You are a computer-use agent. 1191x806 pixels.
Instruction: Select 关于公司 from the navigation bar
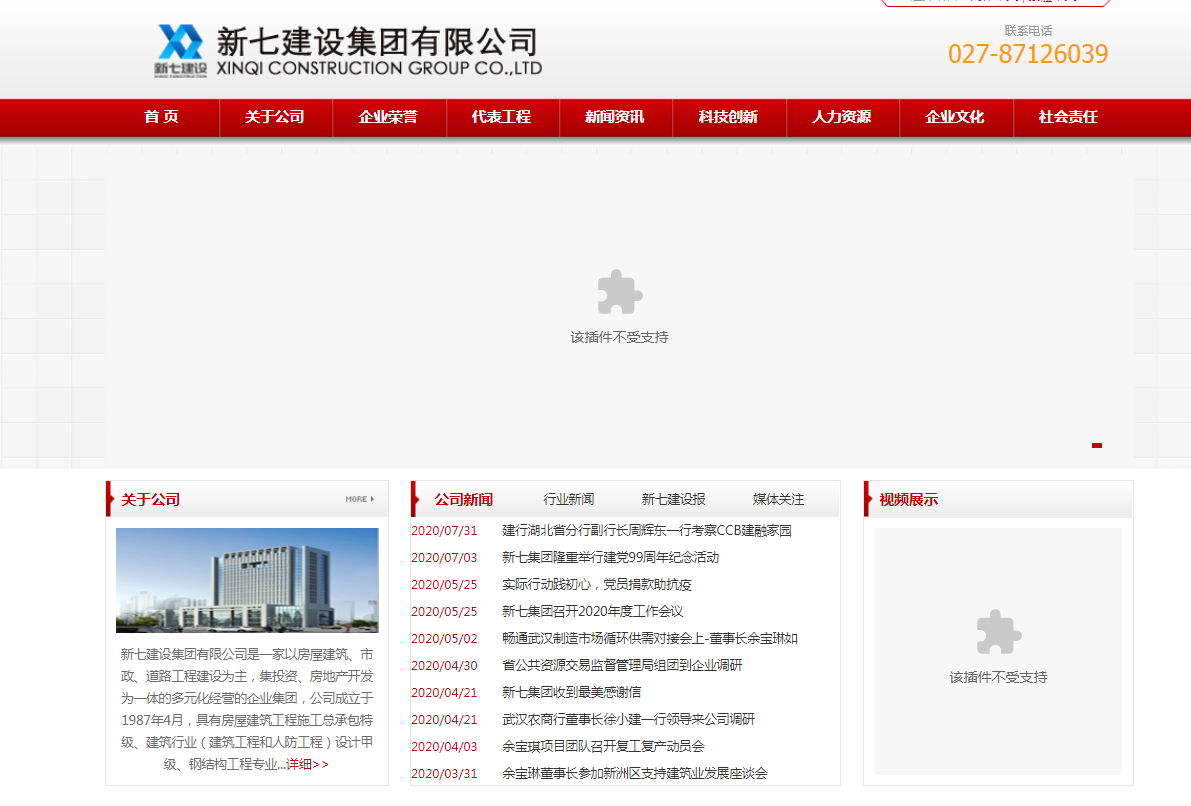275,117
